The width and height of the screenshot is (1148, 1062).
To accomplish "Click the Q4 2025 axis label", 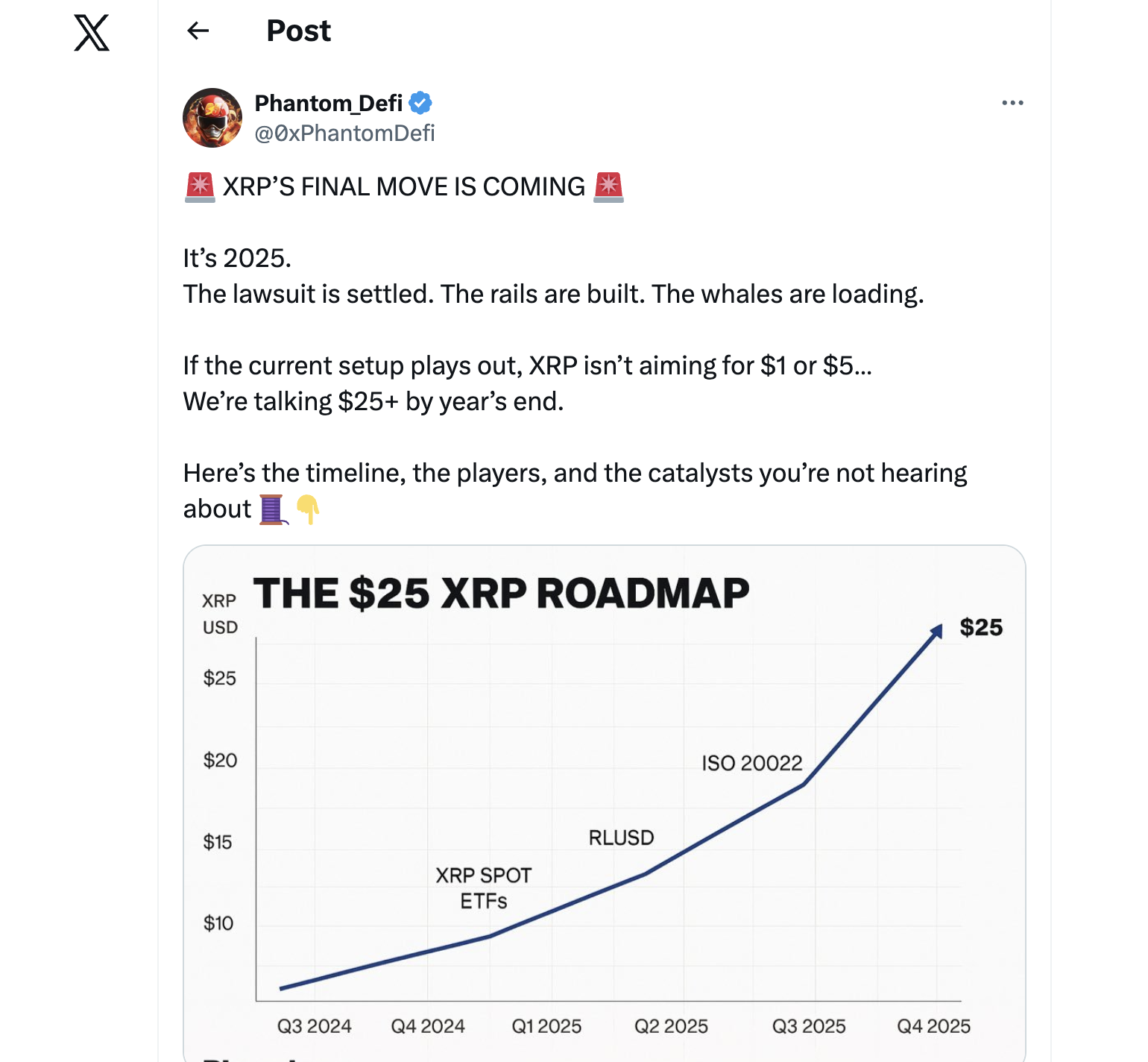I will click(933, 1026).
